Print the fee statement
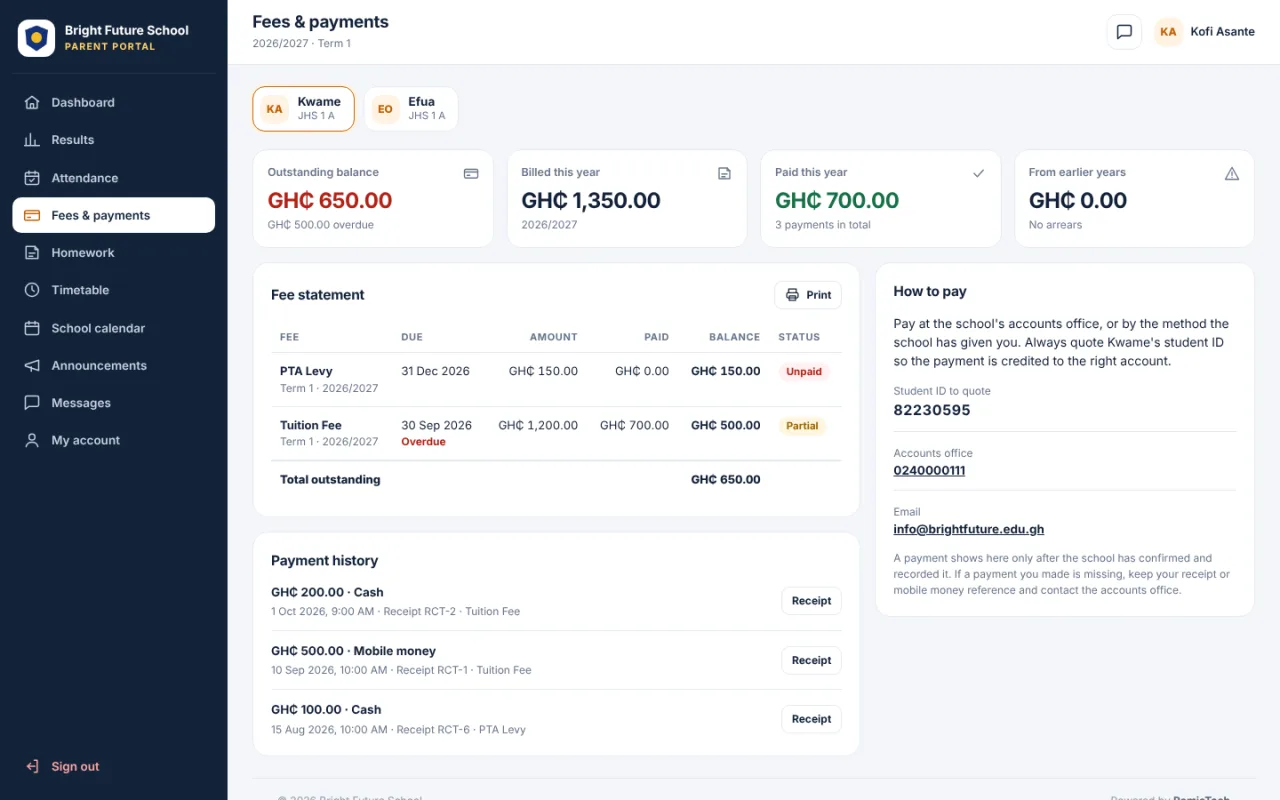 click(x=808, y=295)
